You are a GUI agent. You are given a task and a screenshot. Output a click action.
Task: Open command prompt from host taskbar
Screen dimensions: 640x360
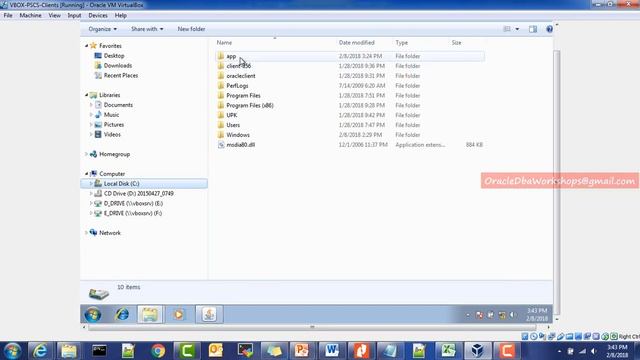(99, 351)
